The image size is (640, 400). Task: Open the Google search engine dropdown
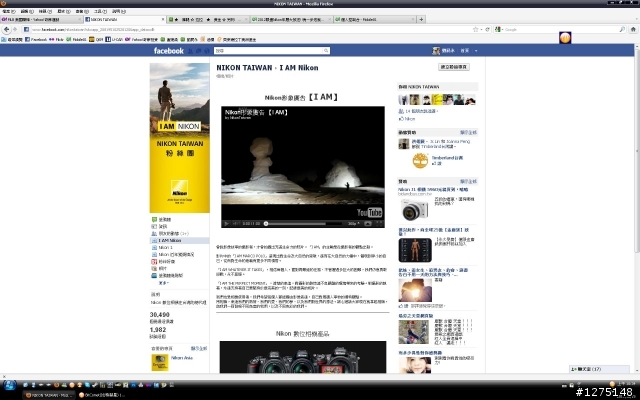498,29
